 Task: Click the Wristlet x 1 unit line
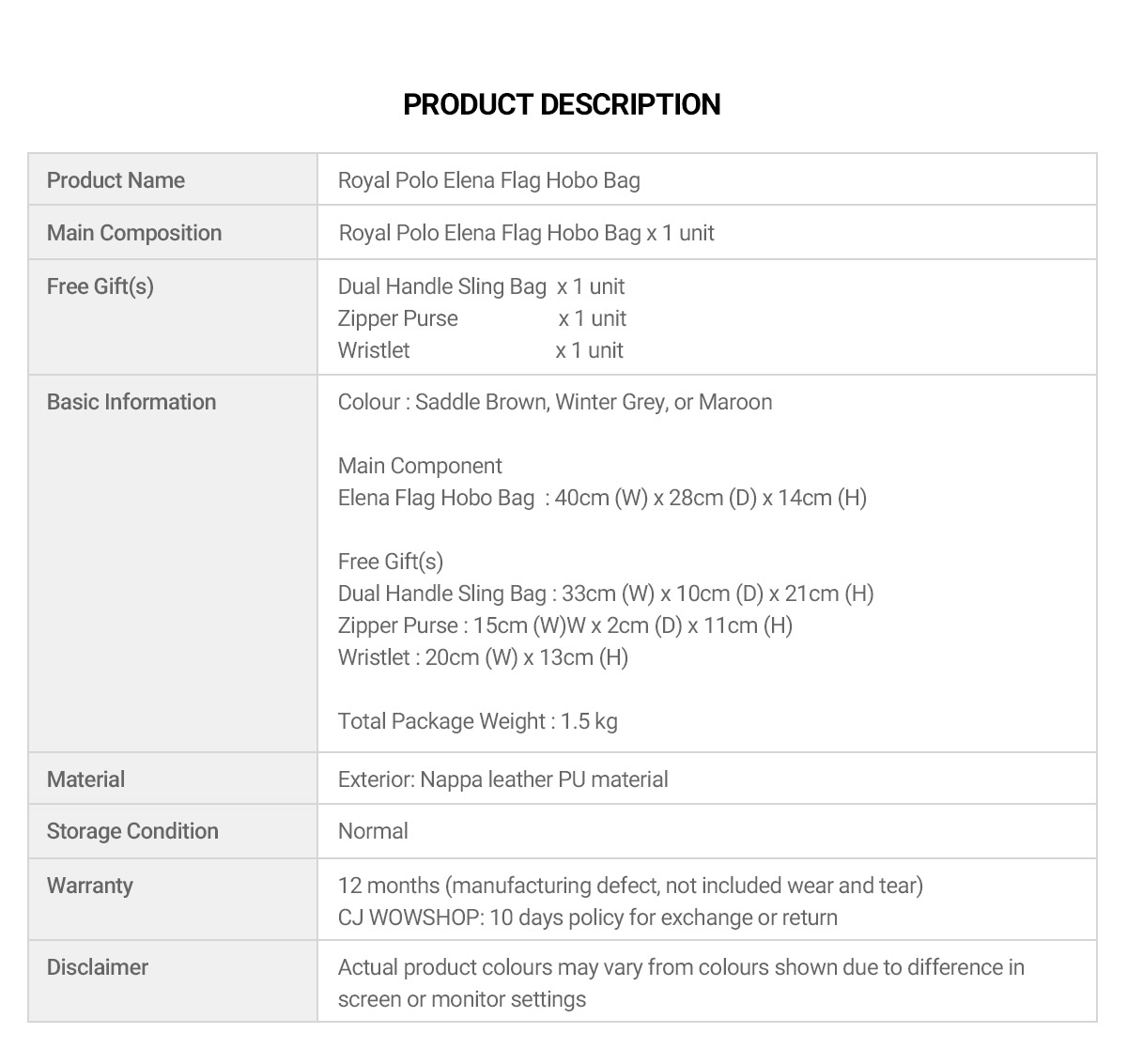tap(480, 350)
